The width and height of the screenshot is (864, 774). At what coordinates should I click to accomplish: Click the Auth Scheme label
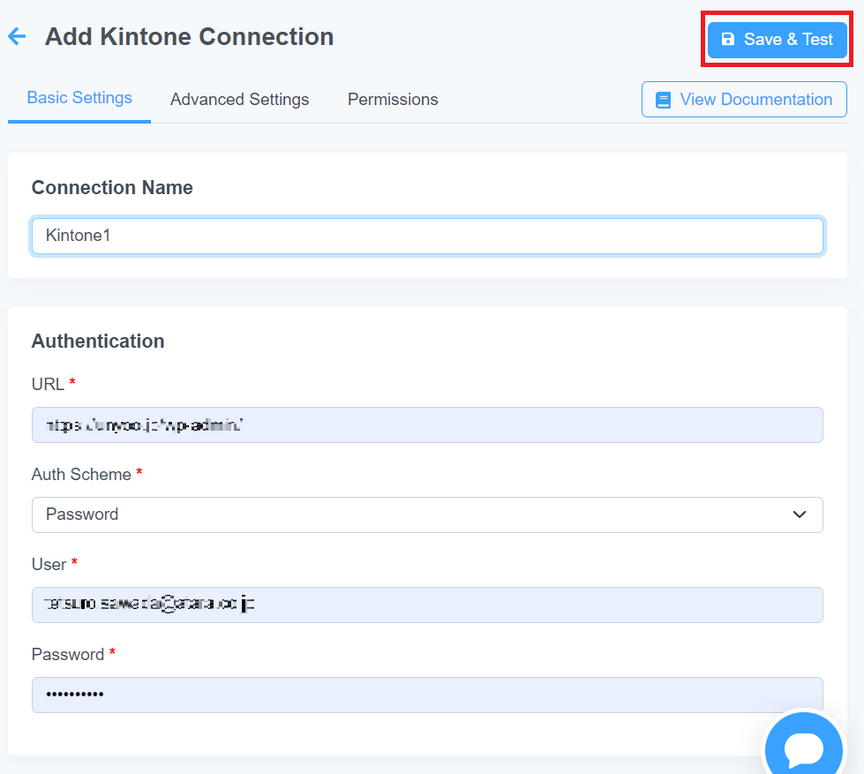[x=81, y=474]
